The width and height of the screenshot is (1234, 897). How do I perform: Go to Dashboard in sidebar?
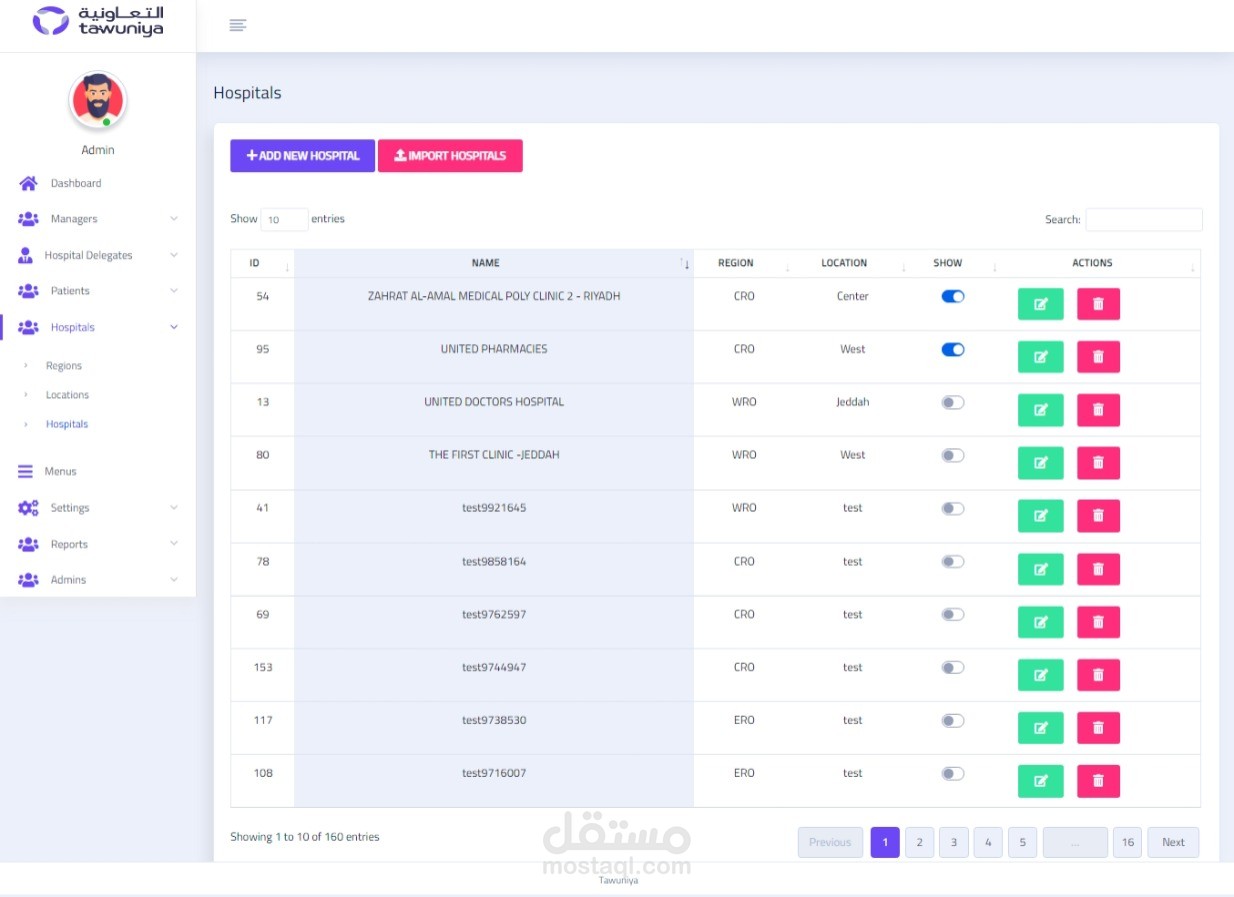(76, 184)
